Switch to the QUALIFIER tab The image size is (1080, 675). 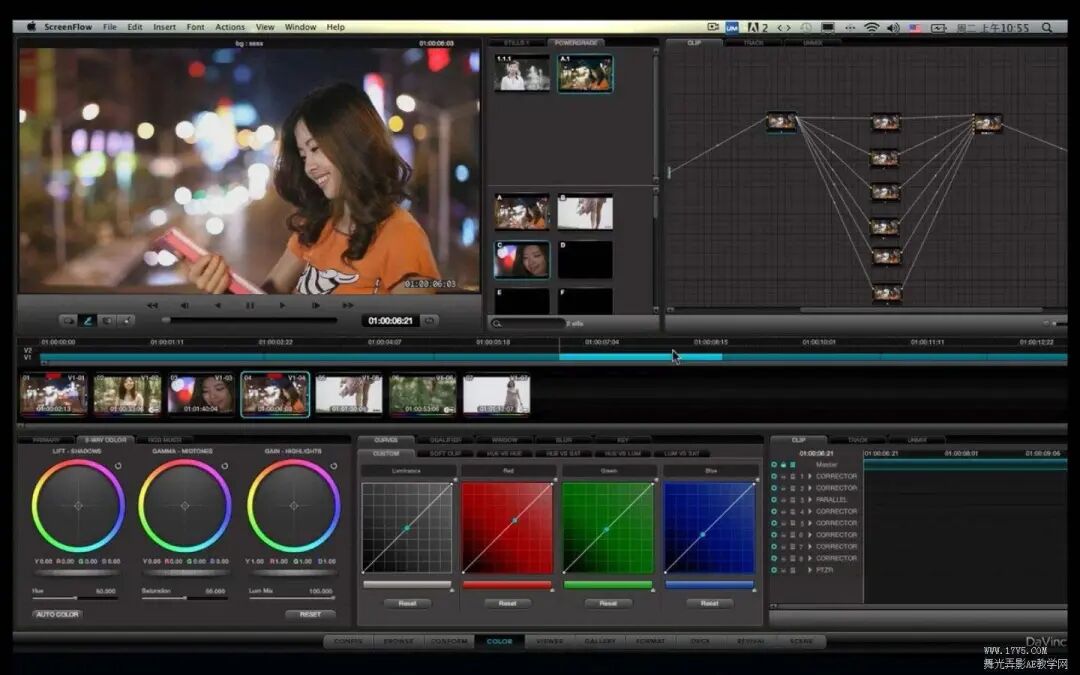click(x=445, y=440)
